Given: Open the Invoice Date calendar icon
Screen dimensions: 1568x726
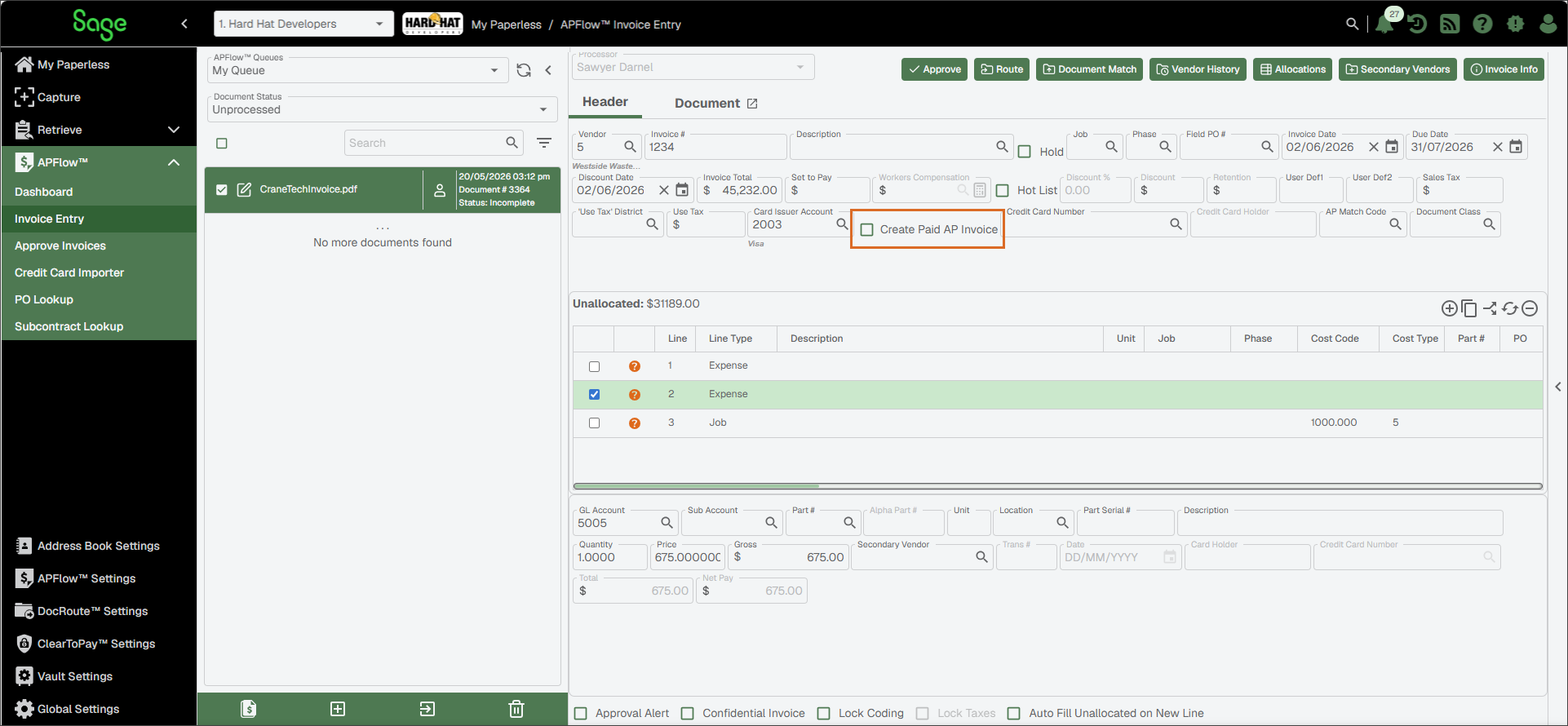Looking at the screenshot, I should (1392, 147).
